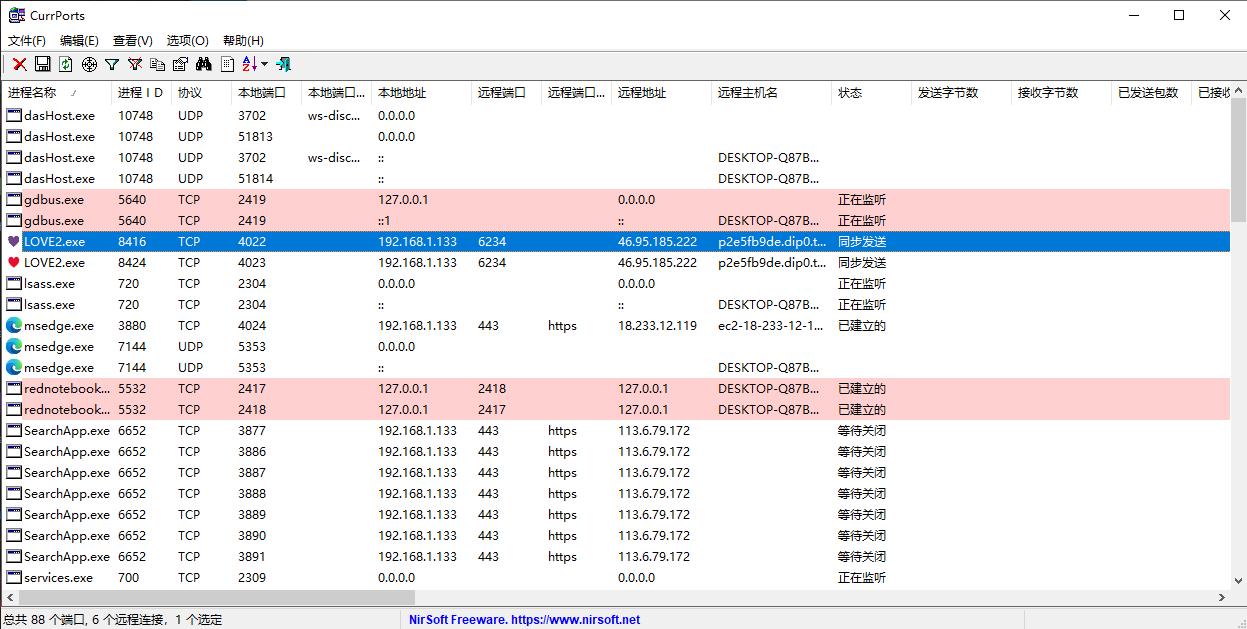
Task: Click the window icon of rednotebook row port 2417
Action: (x=14, y=389)
